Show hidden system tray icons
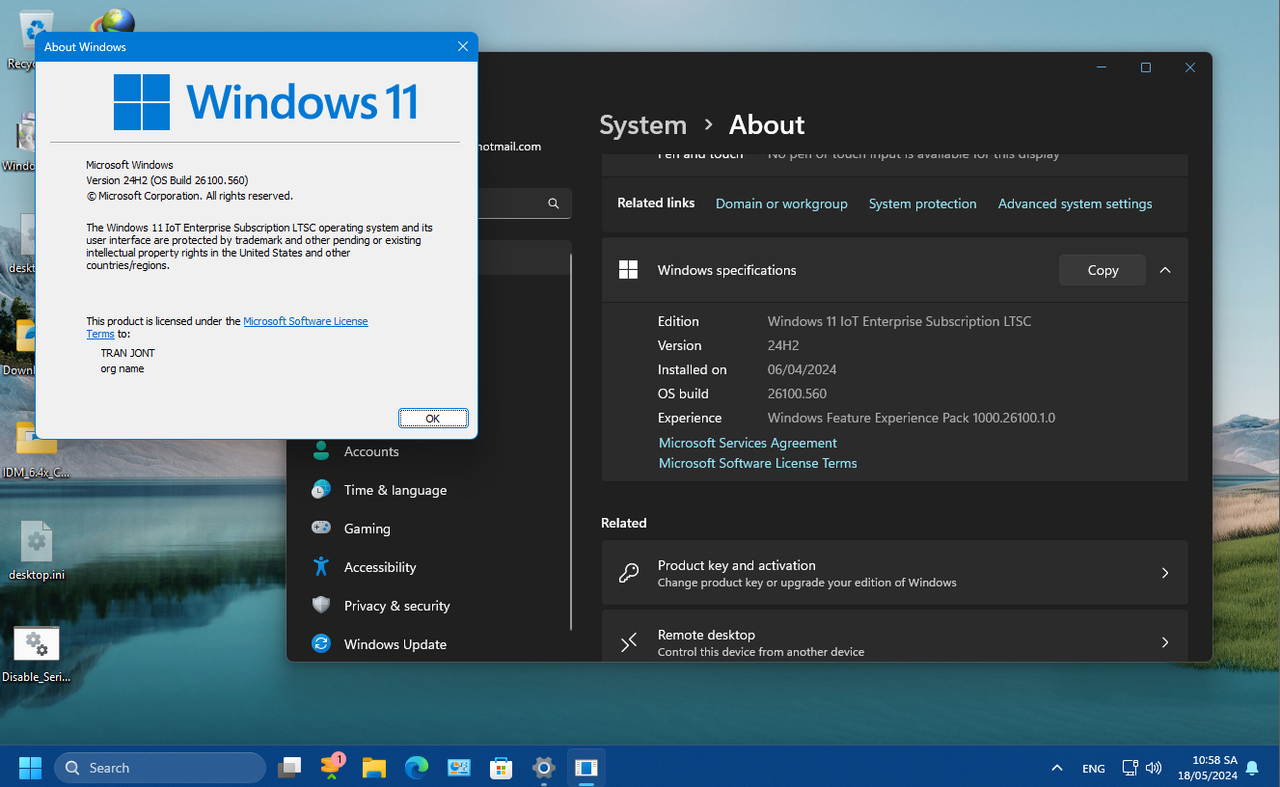1280x787 pixels. pos(1057,768)
